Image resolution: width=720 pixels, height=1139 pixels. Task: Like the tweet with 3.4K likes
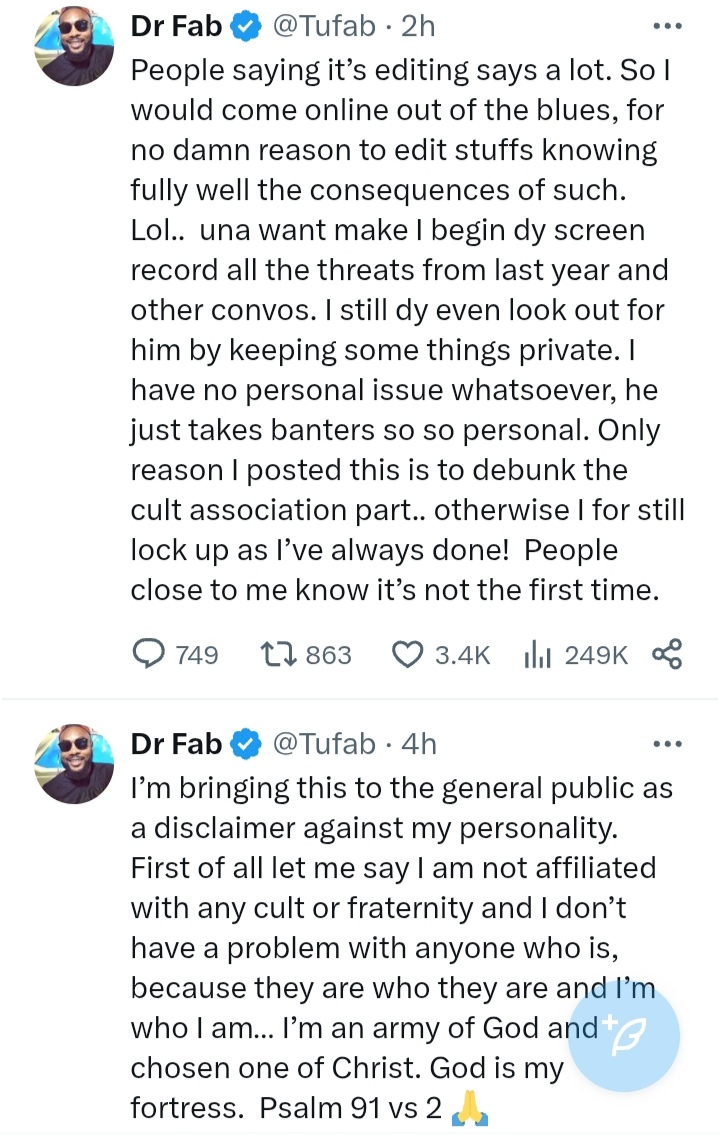coord(407,654)
